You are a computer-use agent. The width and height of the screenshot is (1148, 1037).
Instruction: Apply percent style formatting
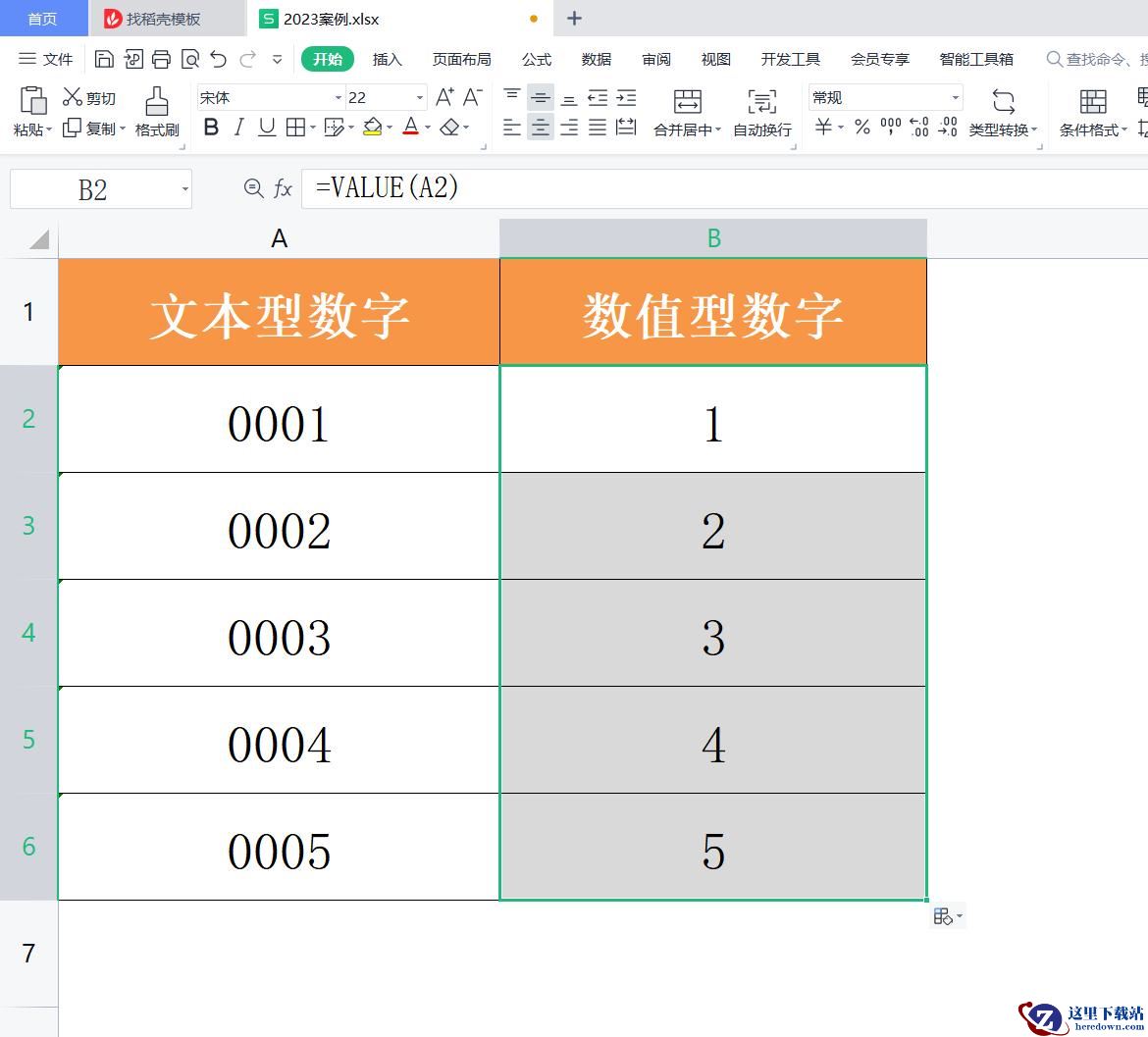coord(862,128)
